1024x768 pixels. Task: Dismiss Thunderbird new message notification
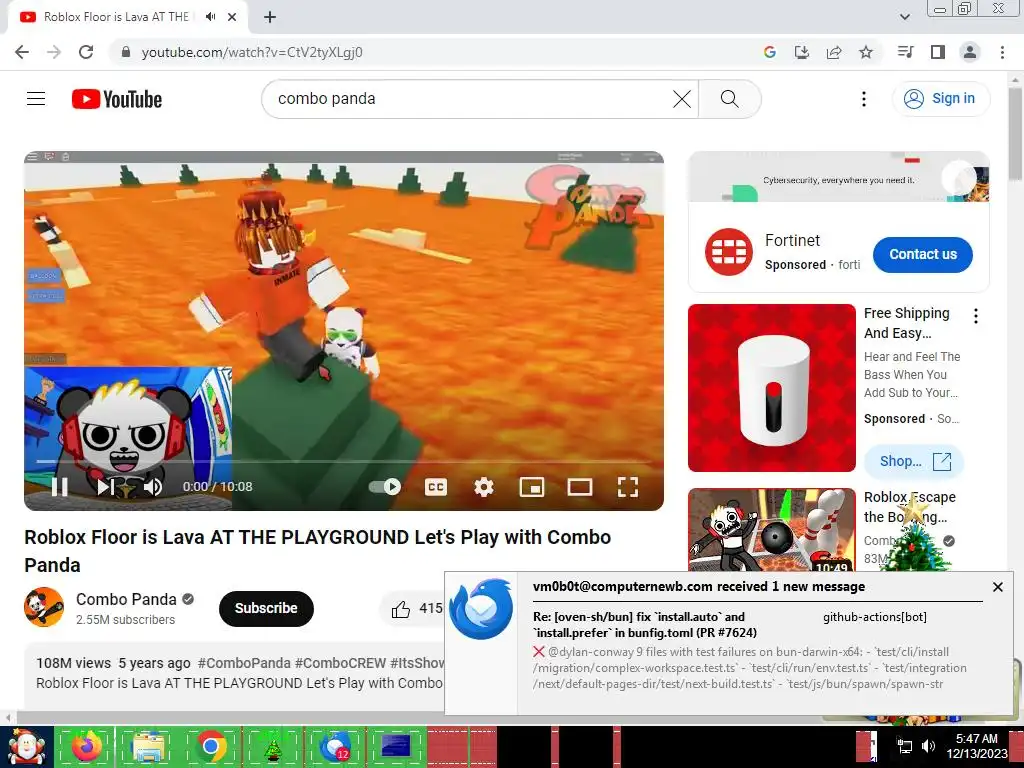click(997, 587)
